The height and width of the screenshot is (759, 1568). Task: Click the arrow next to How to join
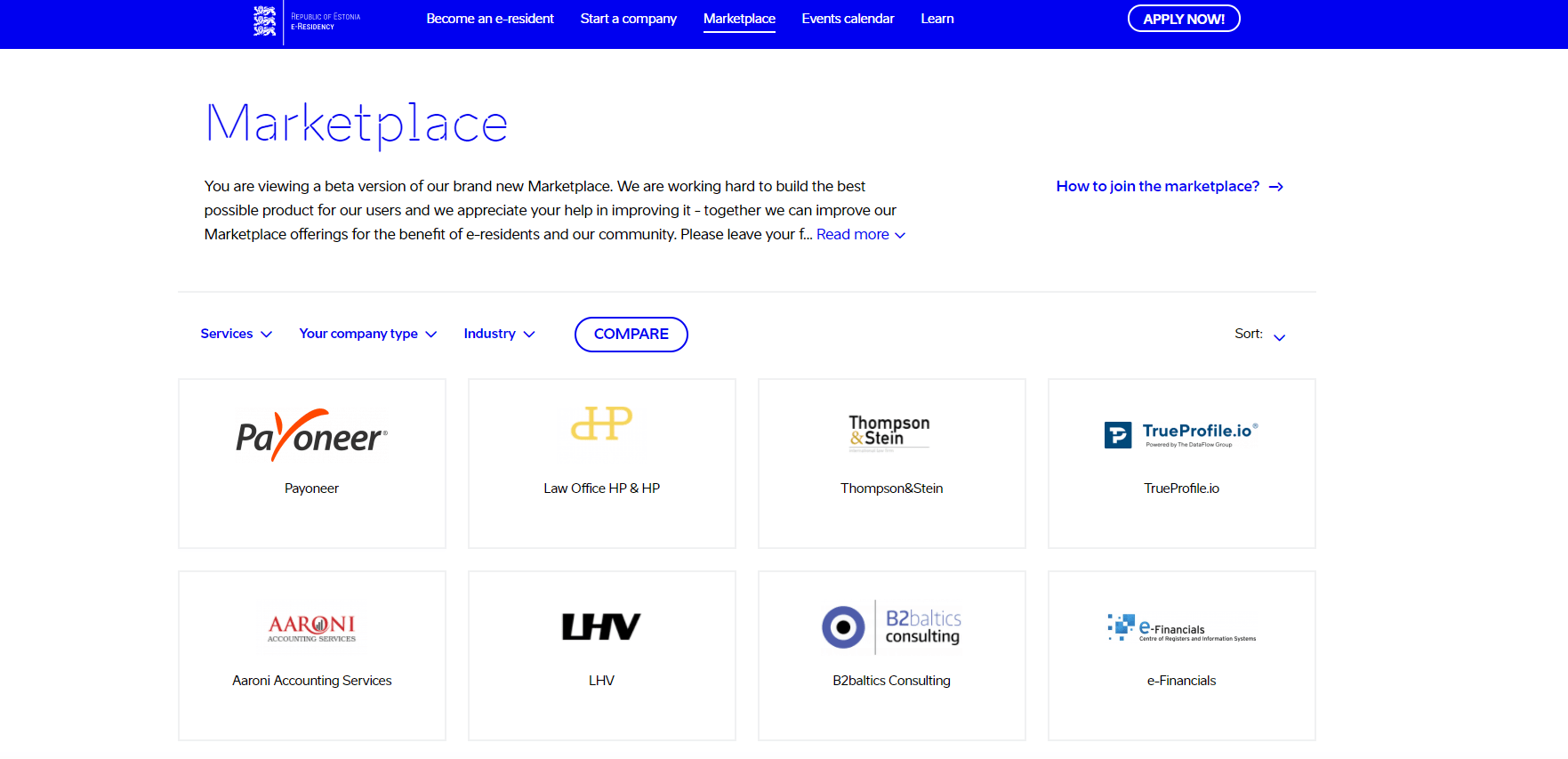1276,187
